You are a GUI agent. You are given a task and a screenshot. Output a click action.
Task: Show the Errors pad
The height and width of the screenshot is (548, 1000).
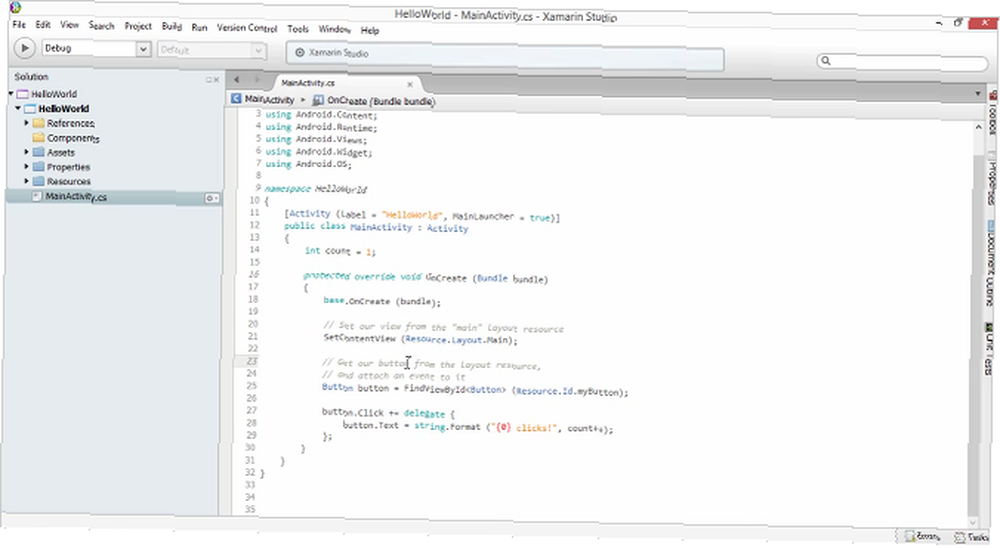click(x=922, y=537)
